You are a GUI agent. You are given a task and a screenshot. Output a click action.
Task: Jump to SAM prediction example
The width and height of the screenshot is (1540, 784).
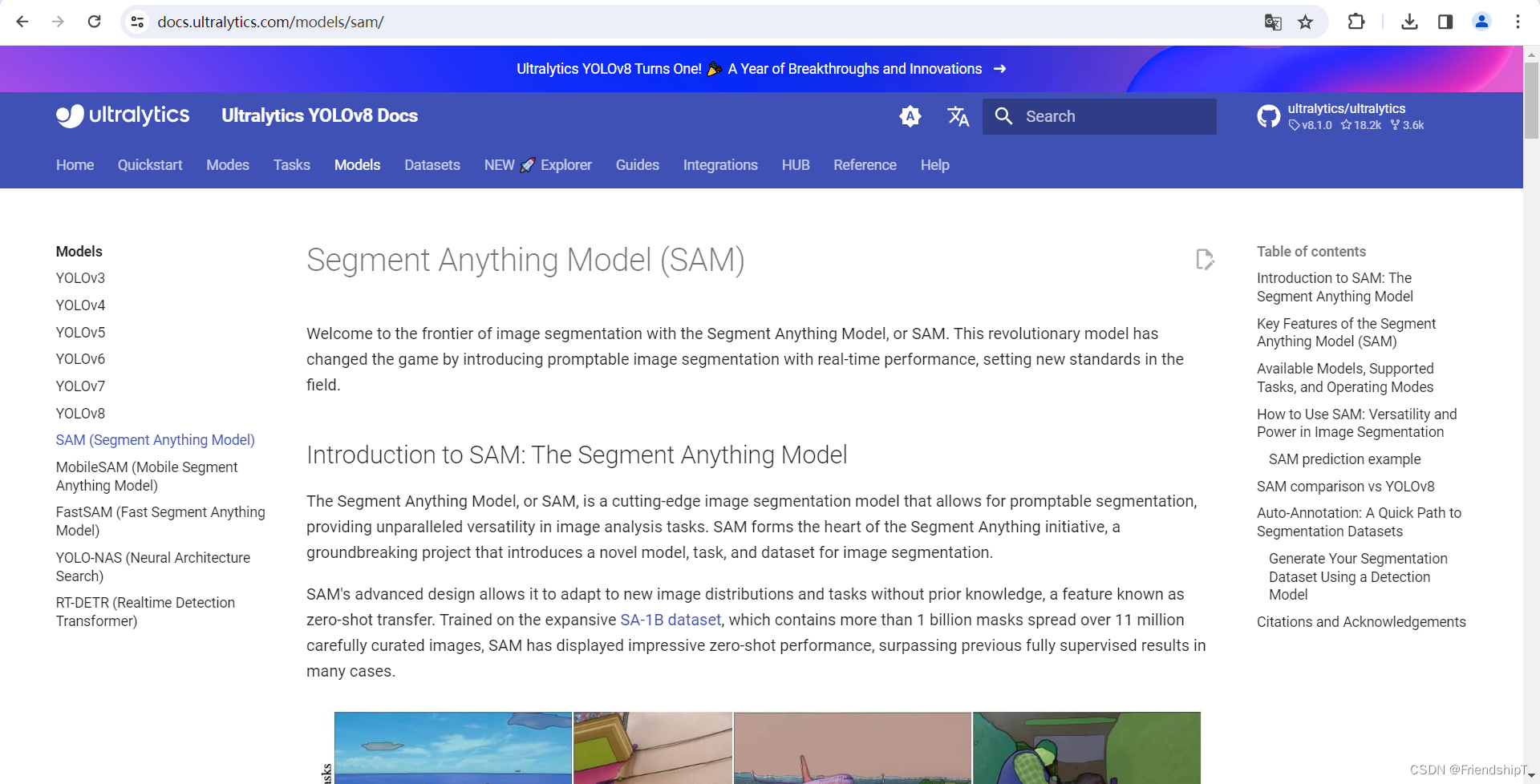(x=1344, y=459)
